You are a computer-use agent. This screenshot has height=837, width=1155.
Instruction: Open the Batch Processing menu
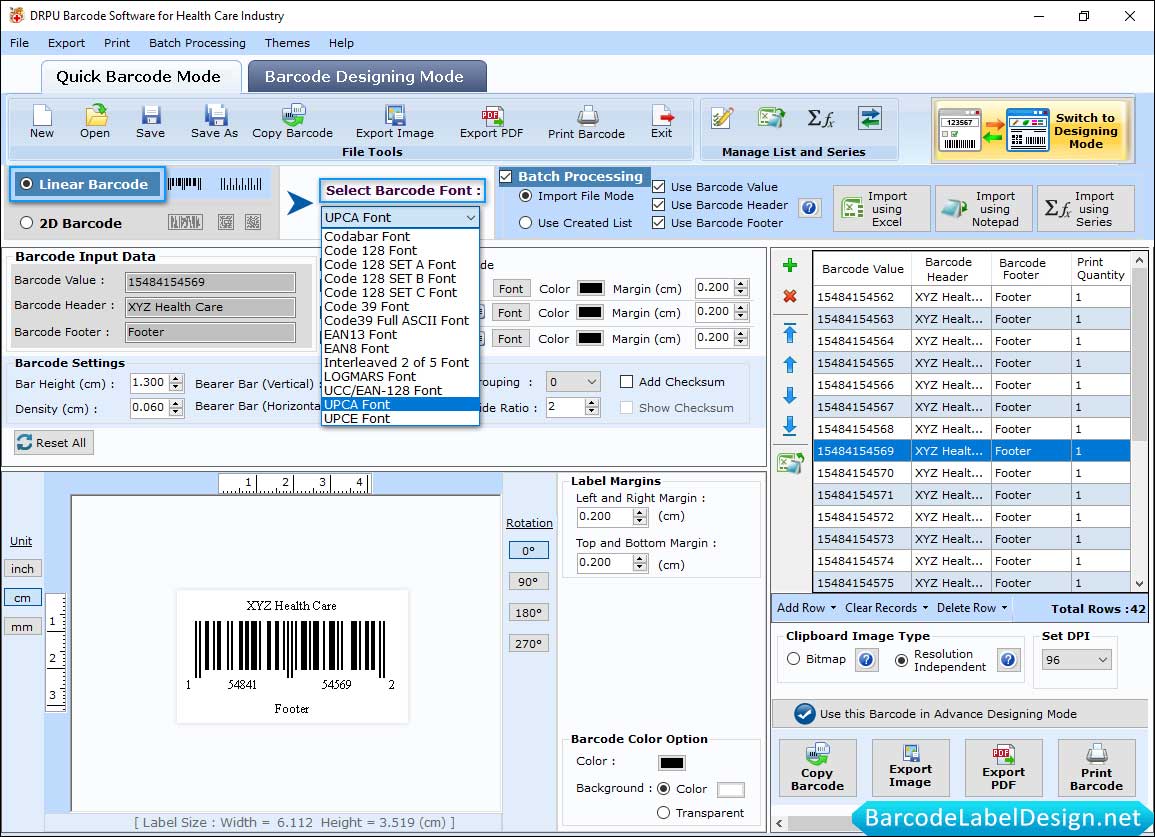tap(197, 43)
